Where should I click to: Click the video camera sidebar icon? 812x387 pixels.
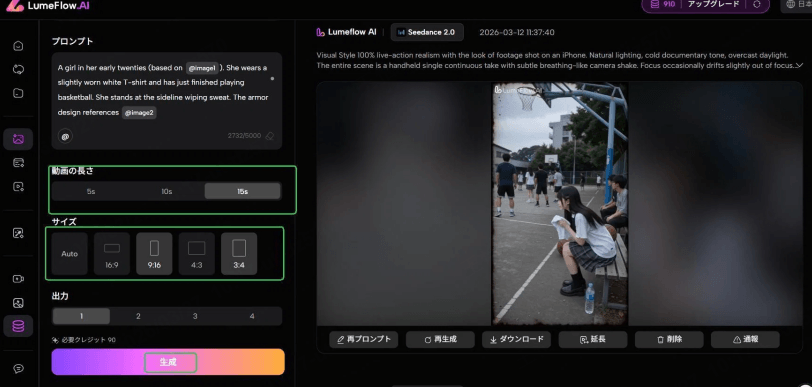click(18, 279)
